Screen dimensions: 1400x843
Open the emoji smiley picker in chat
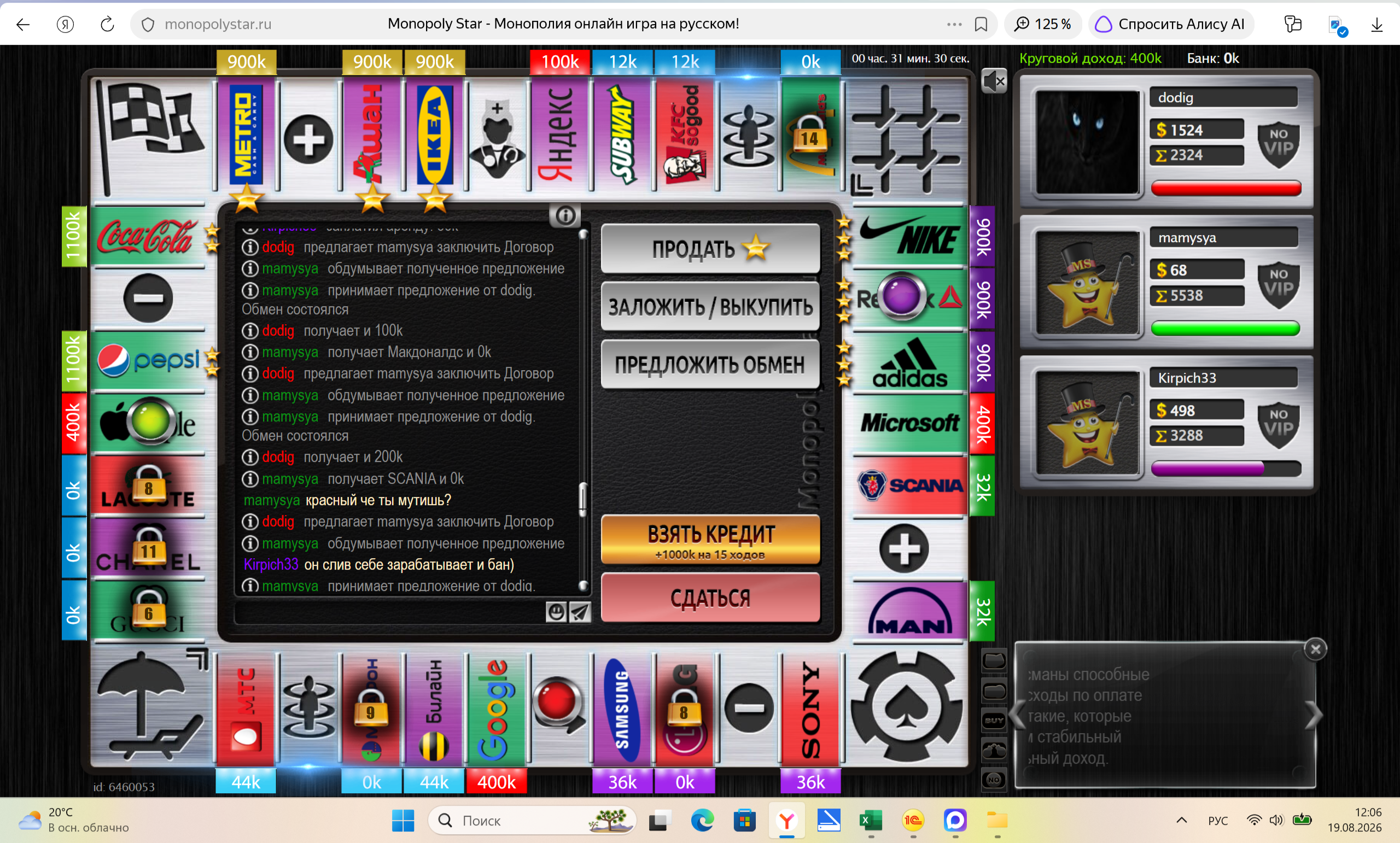point(556,612)
